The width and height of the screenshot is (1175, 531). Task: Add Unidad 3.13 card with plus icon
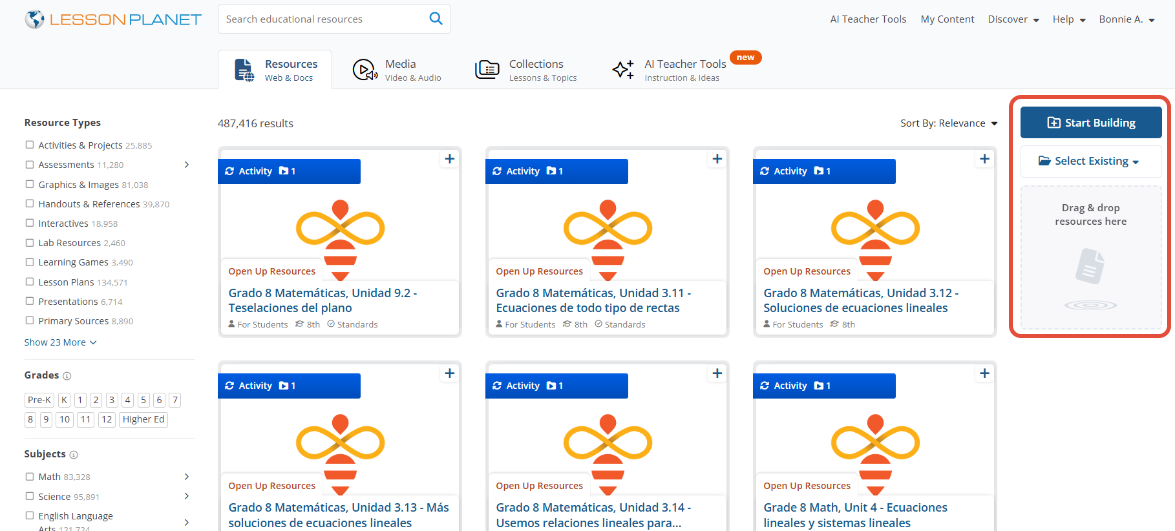(449, 373)
